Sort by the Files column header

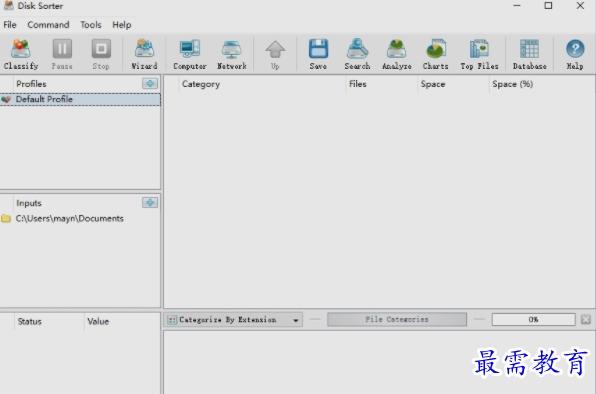click(381, 84)
